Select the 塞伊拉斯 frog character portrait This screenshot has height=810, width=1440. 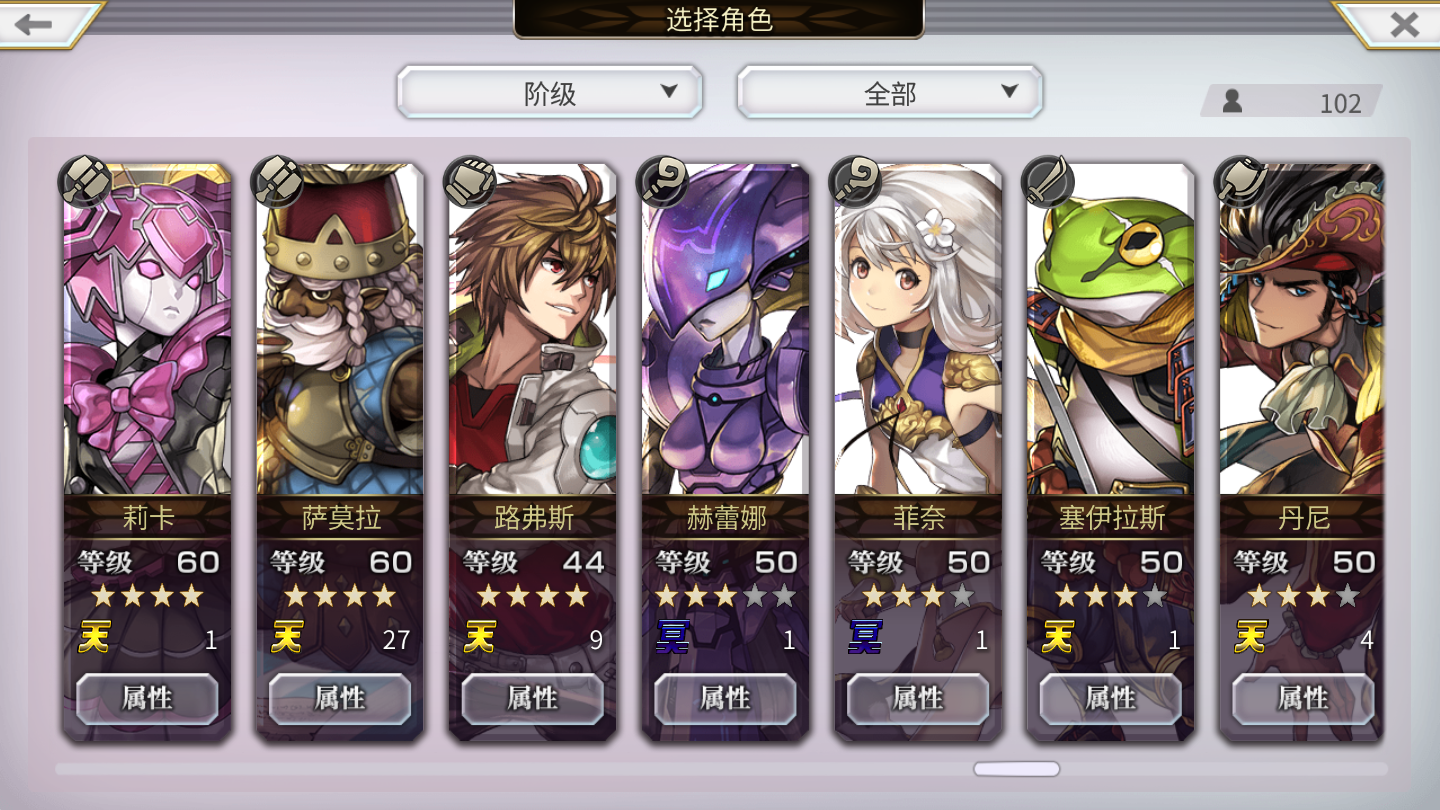click(1111, 329)
